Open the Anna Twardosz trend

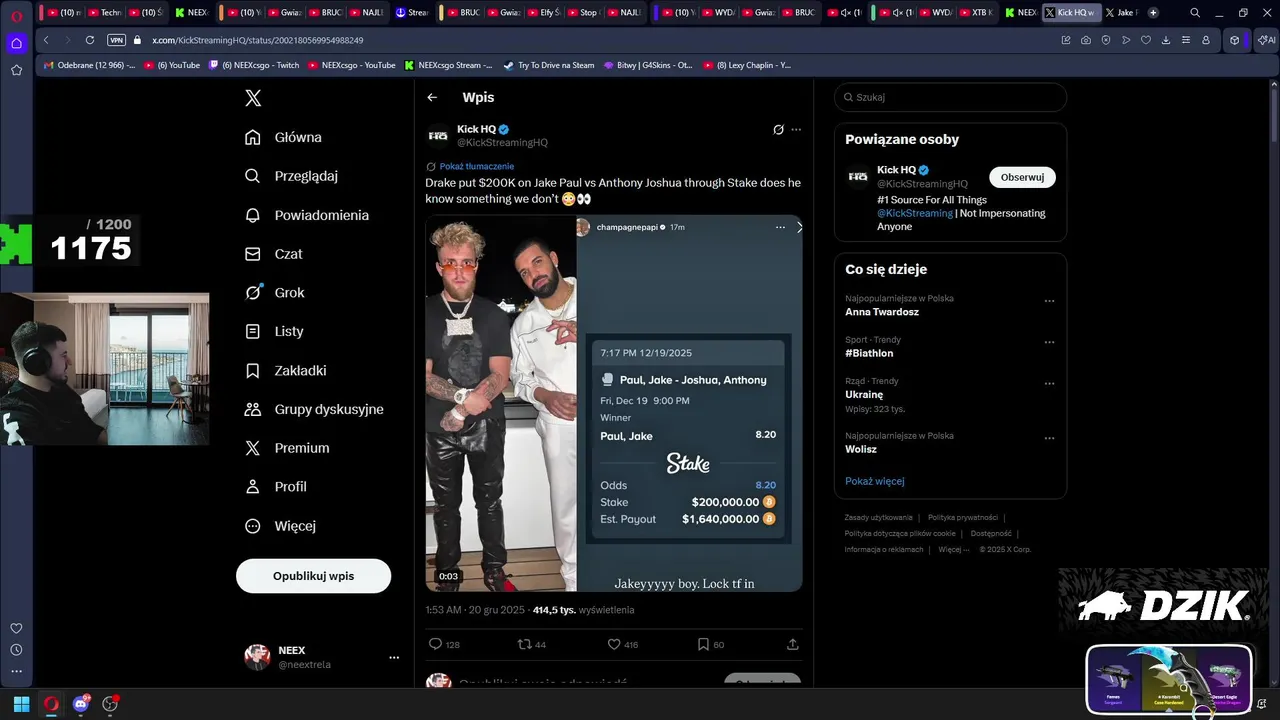pos(882,312)
